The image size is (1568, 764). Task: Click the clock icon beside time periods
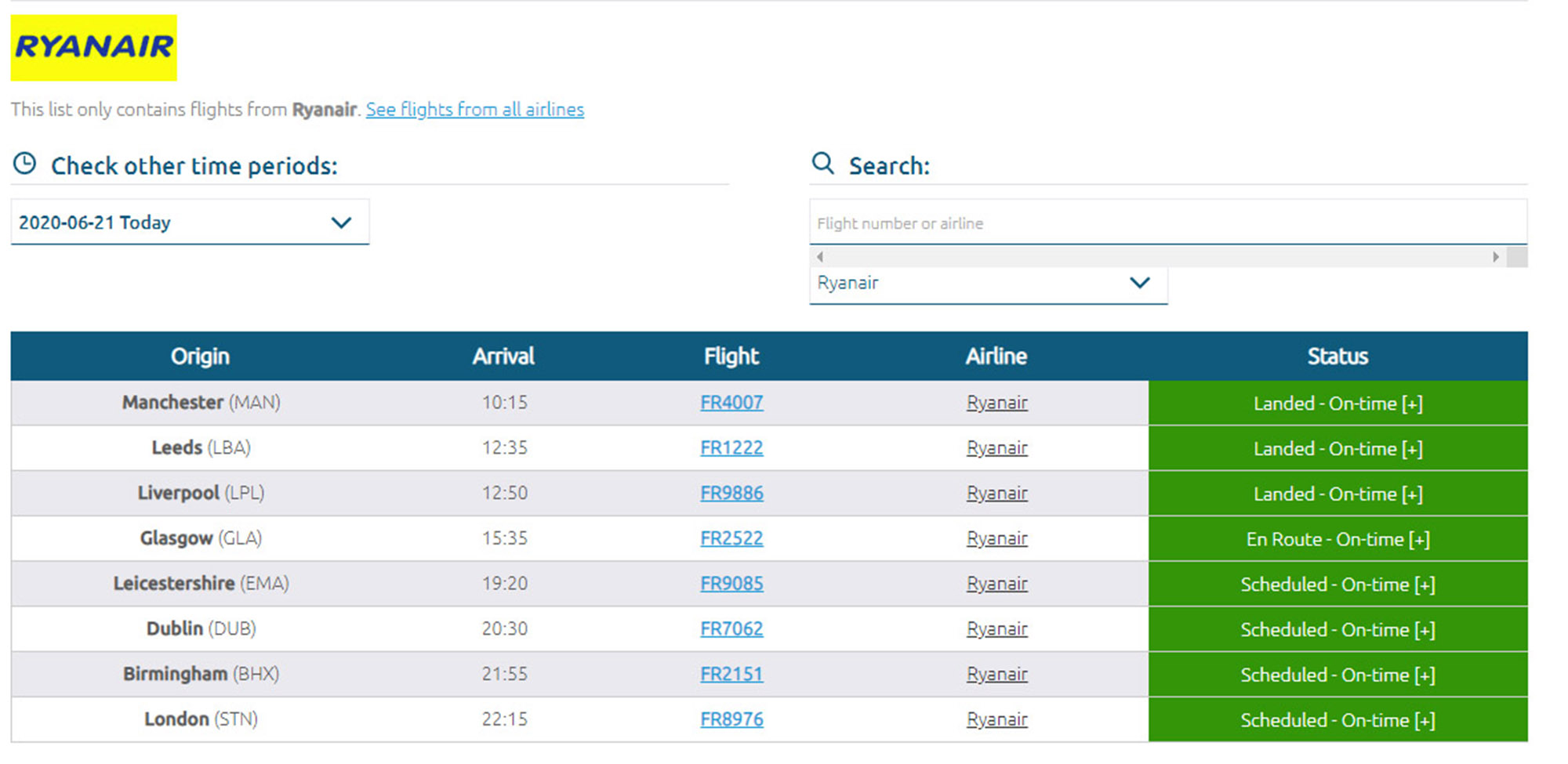point(25,164)
